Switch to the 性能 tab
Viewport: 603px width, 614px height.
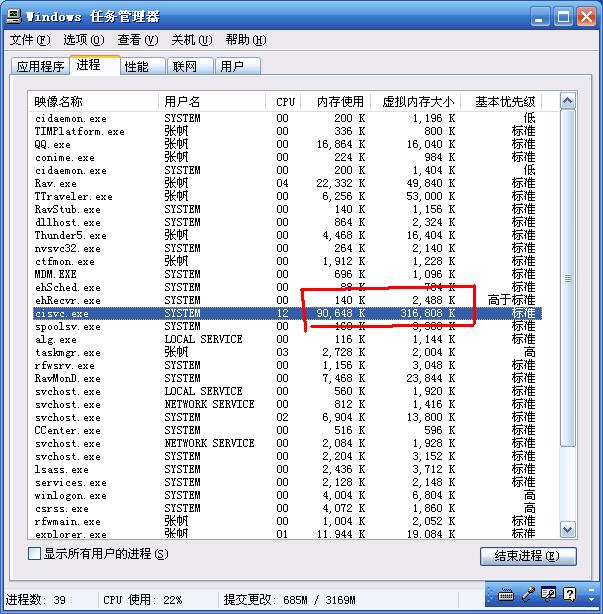(143, 66)
